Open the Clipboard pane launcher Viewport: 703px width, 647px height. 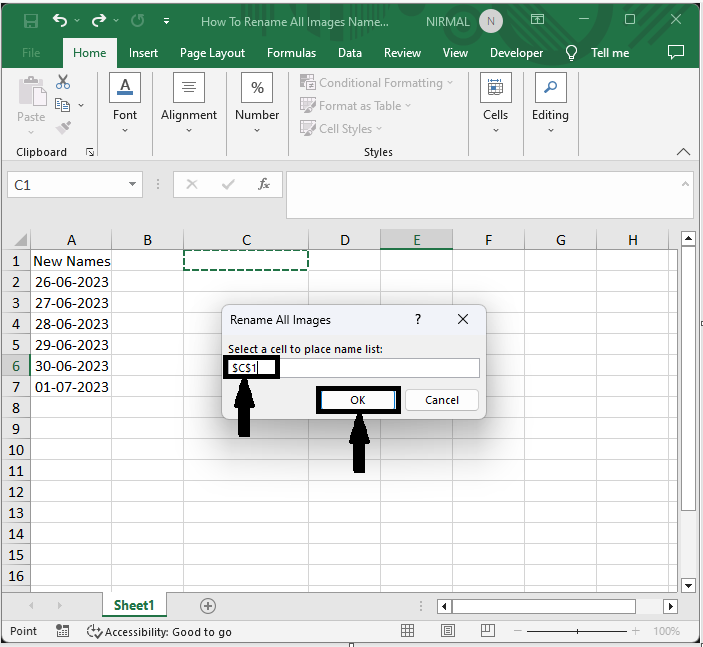point(90,152)
